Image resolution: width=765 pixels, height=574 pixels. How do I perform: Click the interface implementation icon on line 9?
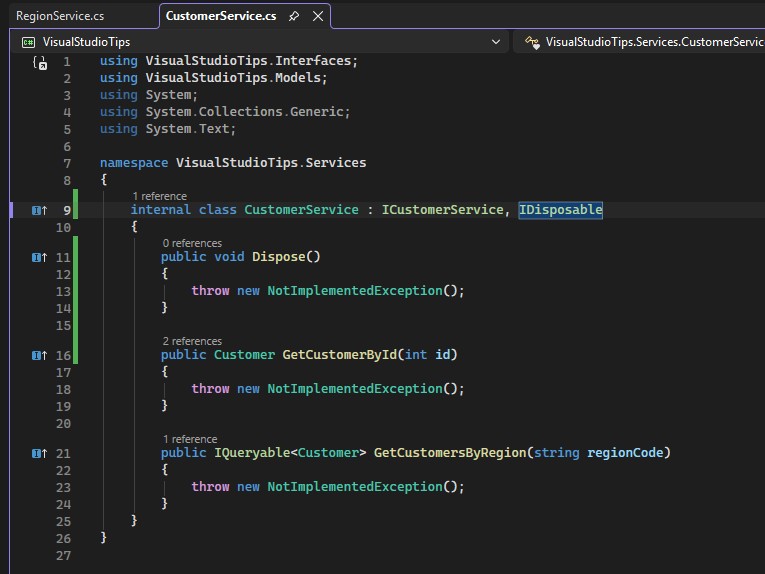coord(40,210)
